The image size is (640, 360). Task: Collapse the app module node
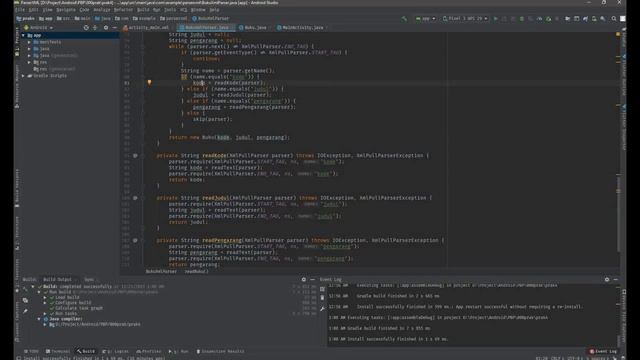click(x=23, y=36)
